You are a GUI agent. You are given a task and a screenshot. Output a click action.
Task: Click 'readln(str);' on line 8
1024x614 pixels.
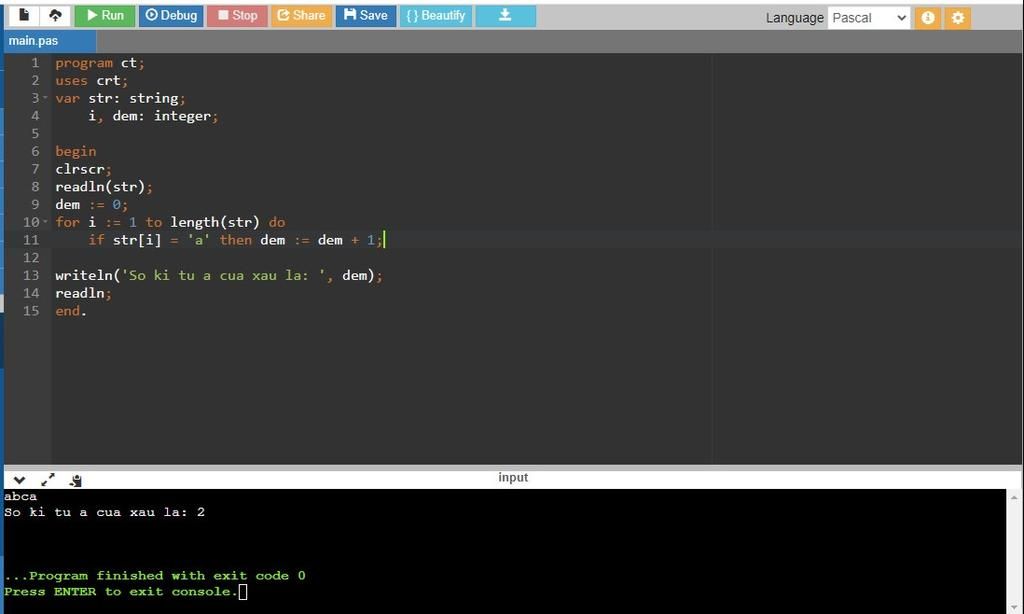coord(104,187)
